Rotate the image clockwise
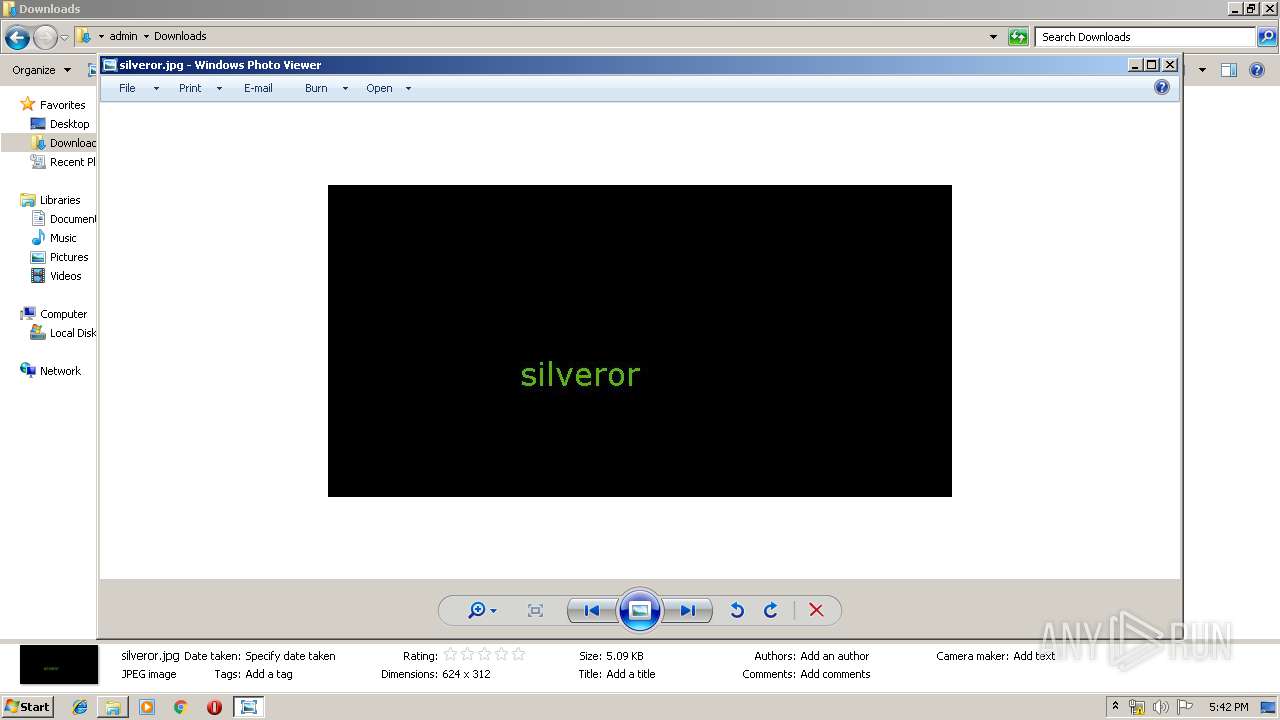Screen dimensions: 1280x720 771,610
